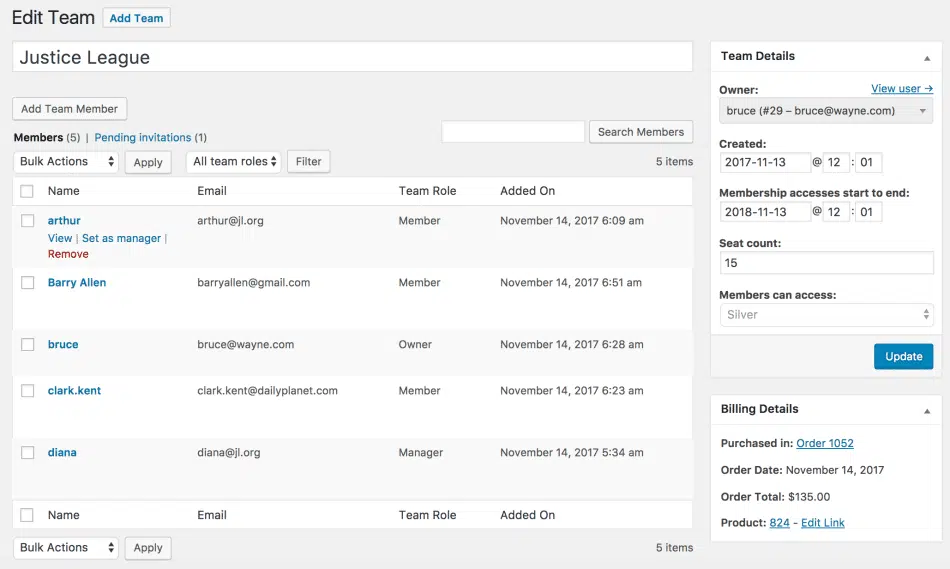
Task: Click Add Team Member button
Action: tap(70, 109)
